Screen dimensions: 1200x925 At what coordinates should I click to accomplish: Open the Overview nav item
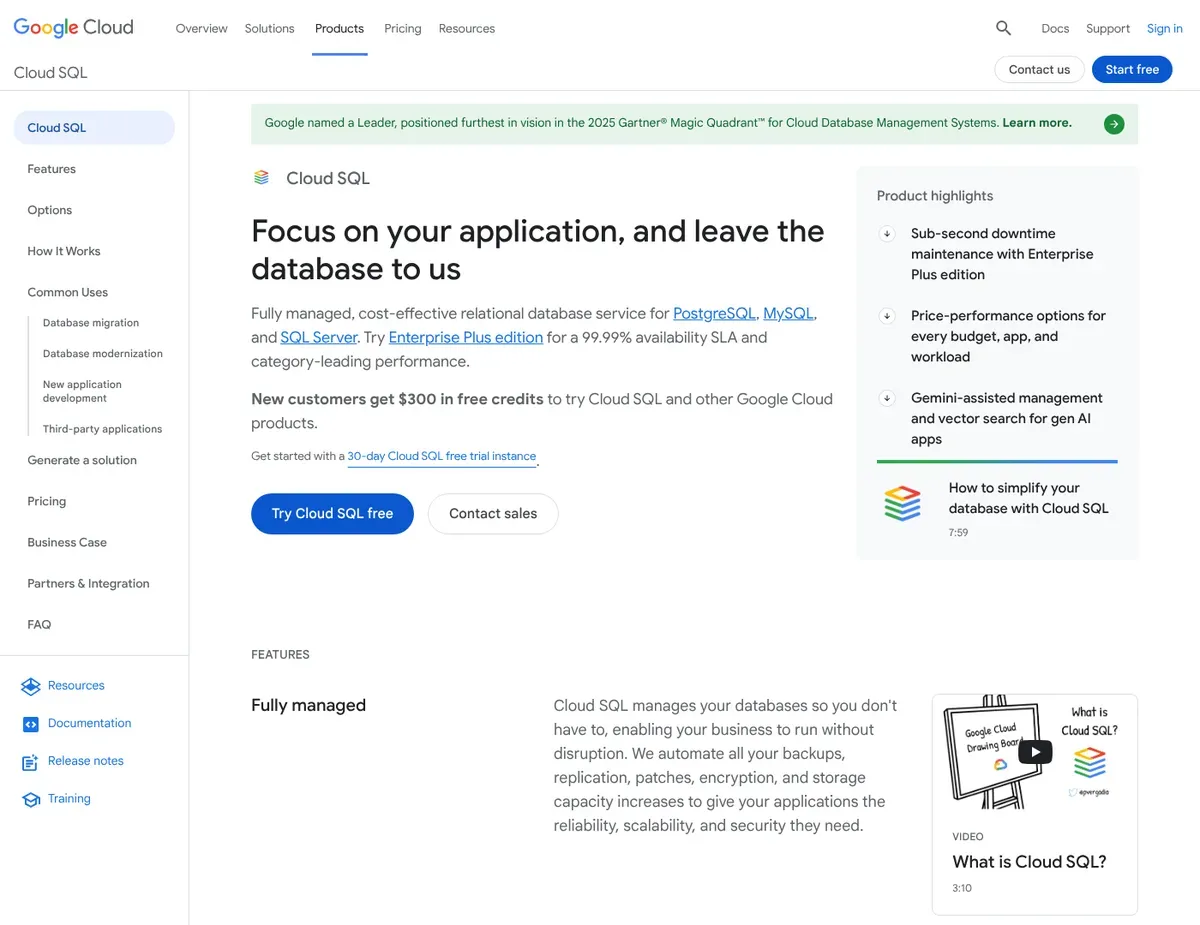click(x=201, y=28)
